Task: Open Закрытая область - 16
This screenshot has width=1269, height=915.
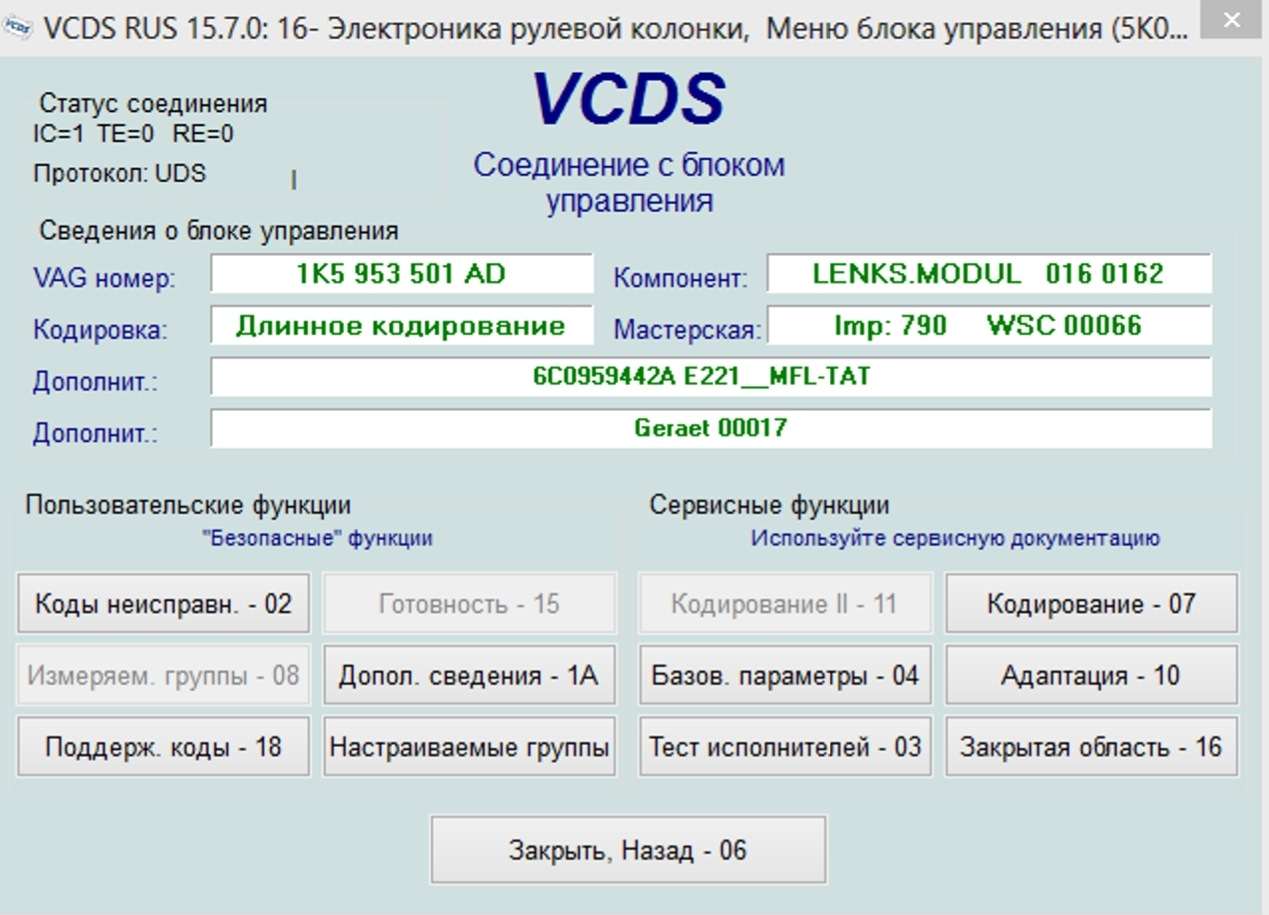Action: (1091, 747)
